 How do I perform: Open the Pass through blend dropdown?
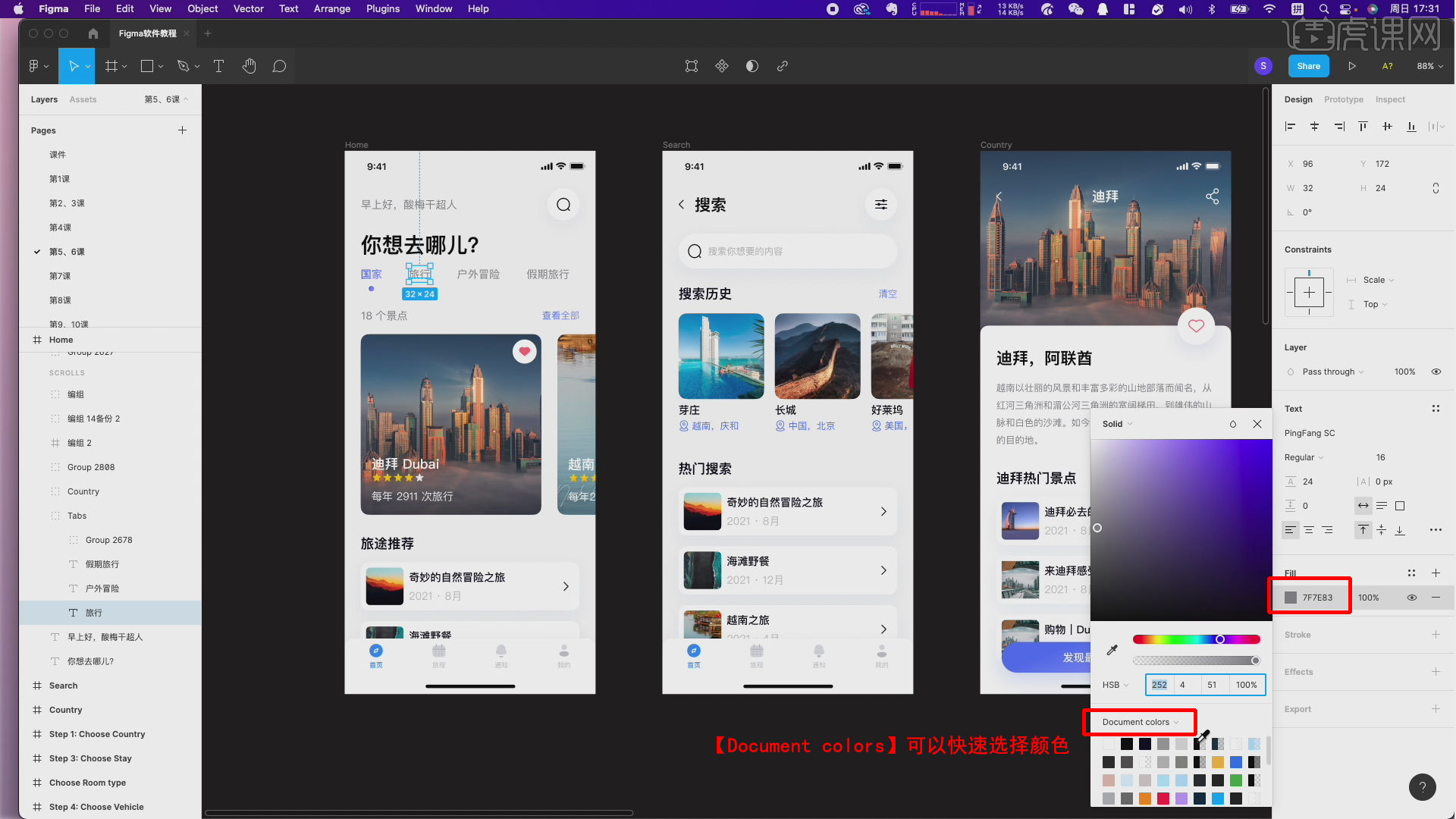(1332, 372)
